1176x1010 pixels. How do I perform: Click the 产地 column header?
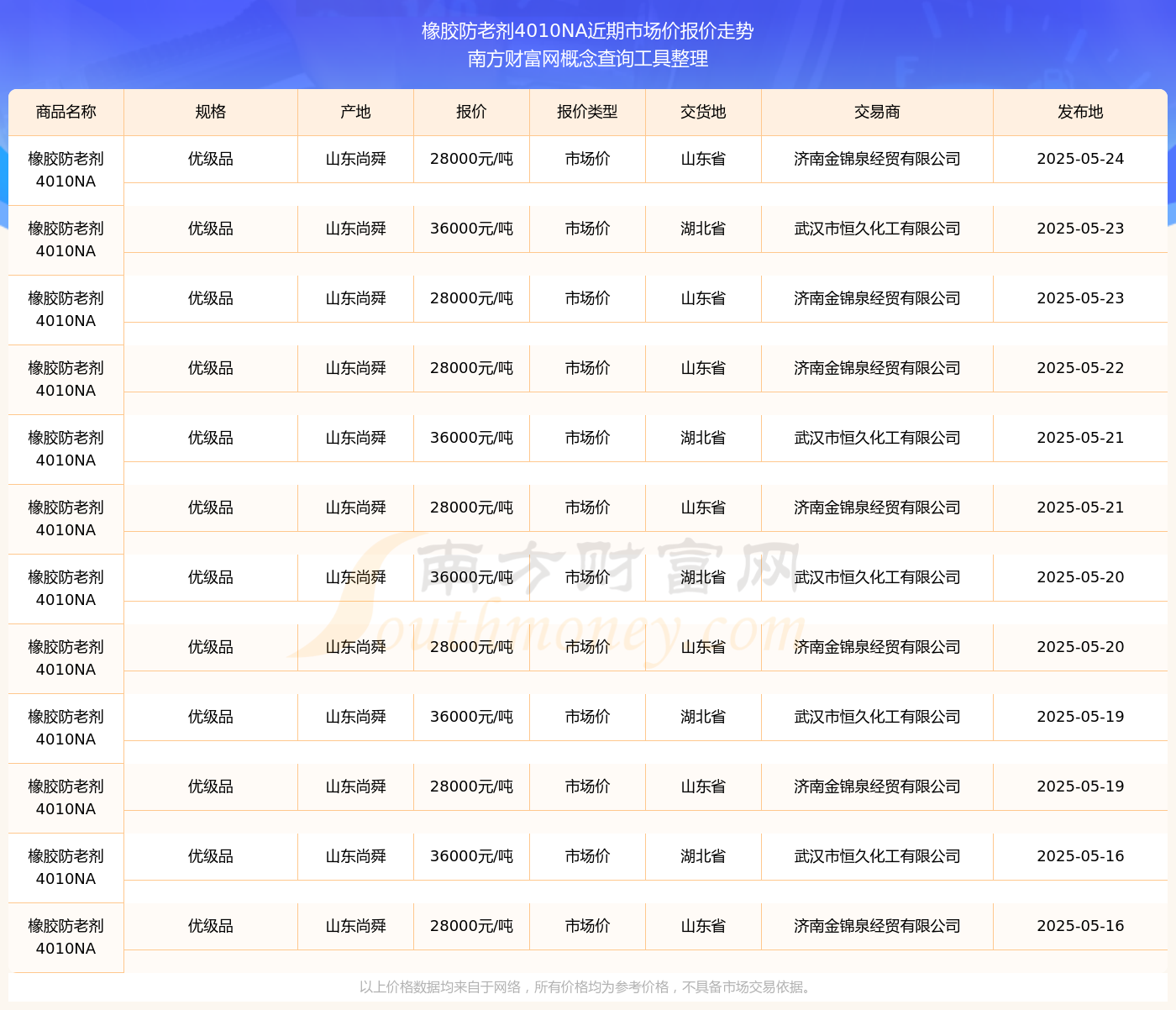(356, 112)
